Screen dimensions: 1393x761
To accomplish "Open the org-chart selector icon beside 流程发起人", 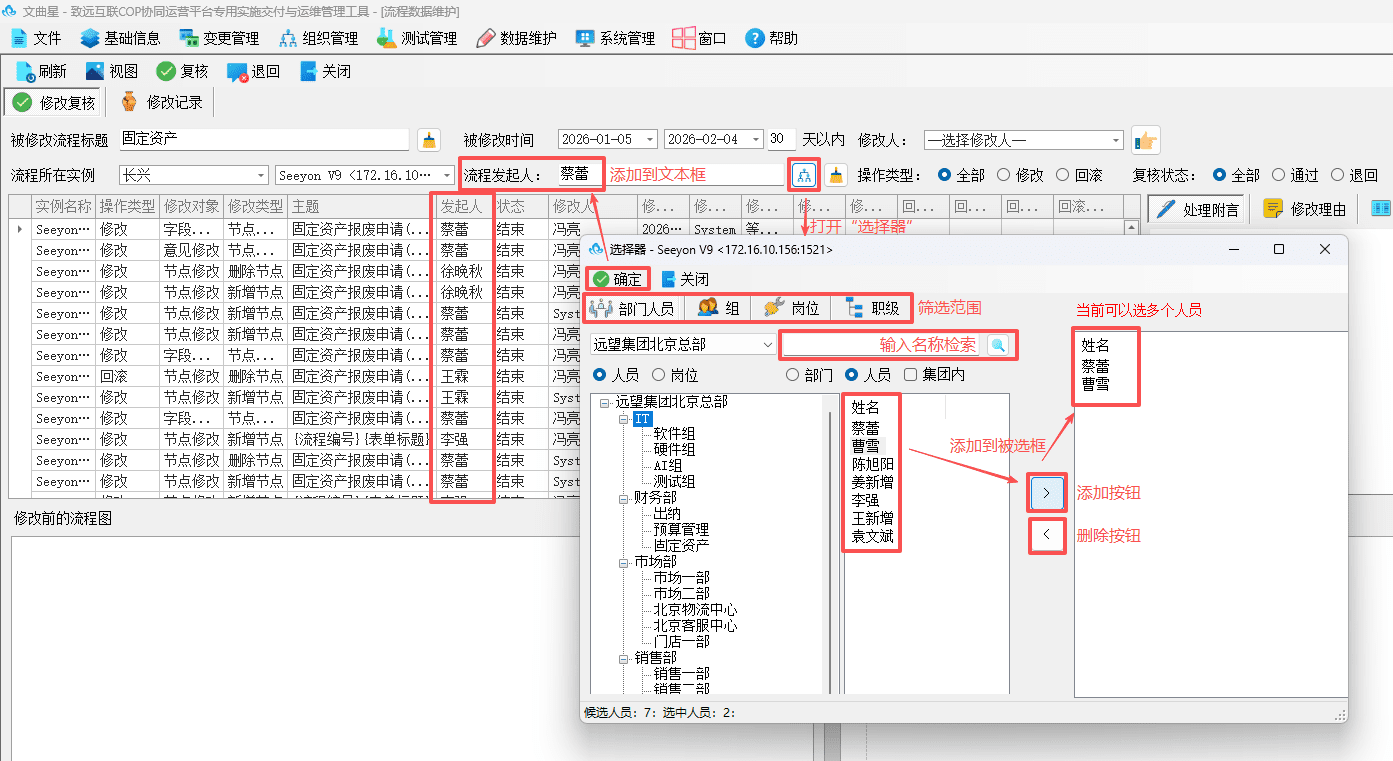I will tap(804, 175).
